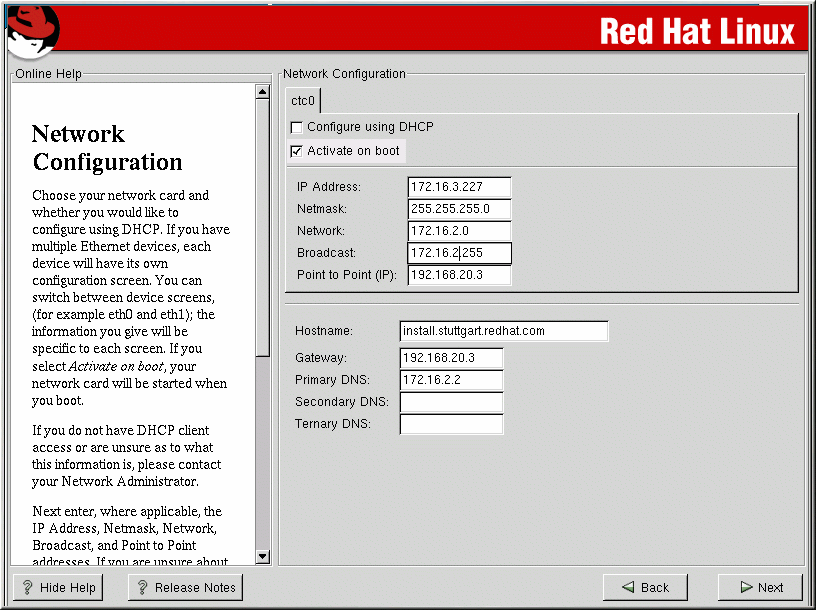Click the Online Help scrollbar thumb
The width and height of the screenshot is (816, 610).
[263, 225]
